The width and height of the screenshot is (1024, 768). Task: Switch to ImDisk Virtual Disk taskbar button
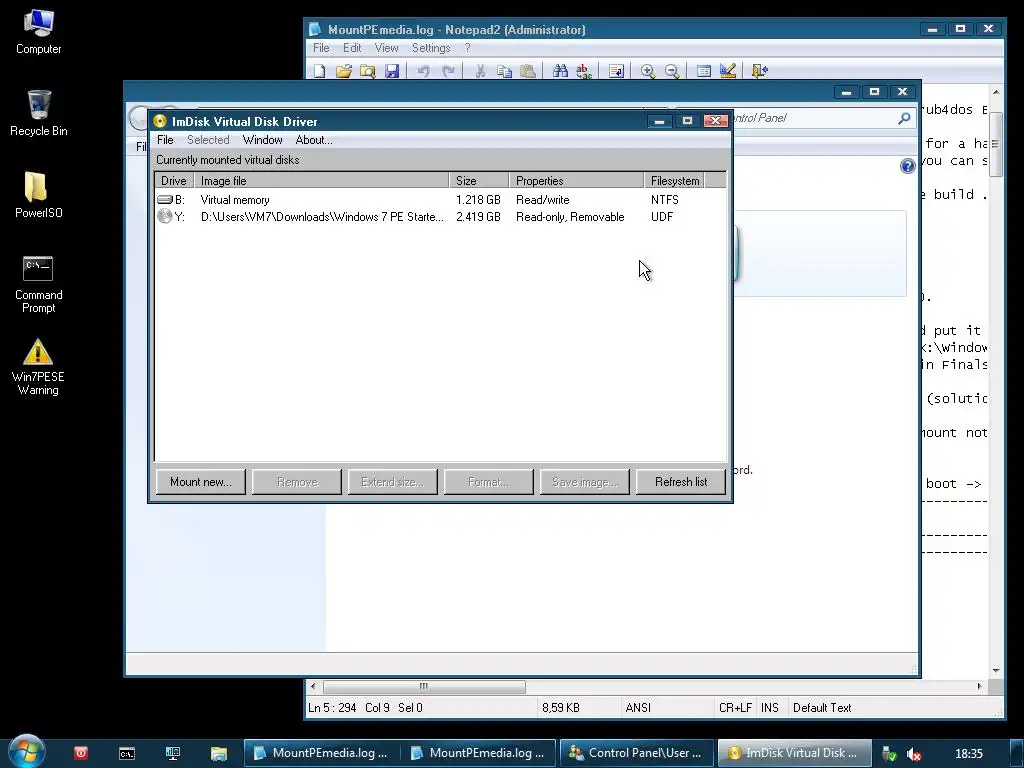pyautogui.click(x=794, y=753)
